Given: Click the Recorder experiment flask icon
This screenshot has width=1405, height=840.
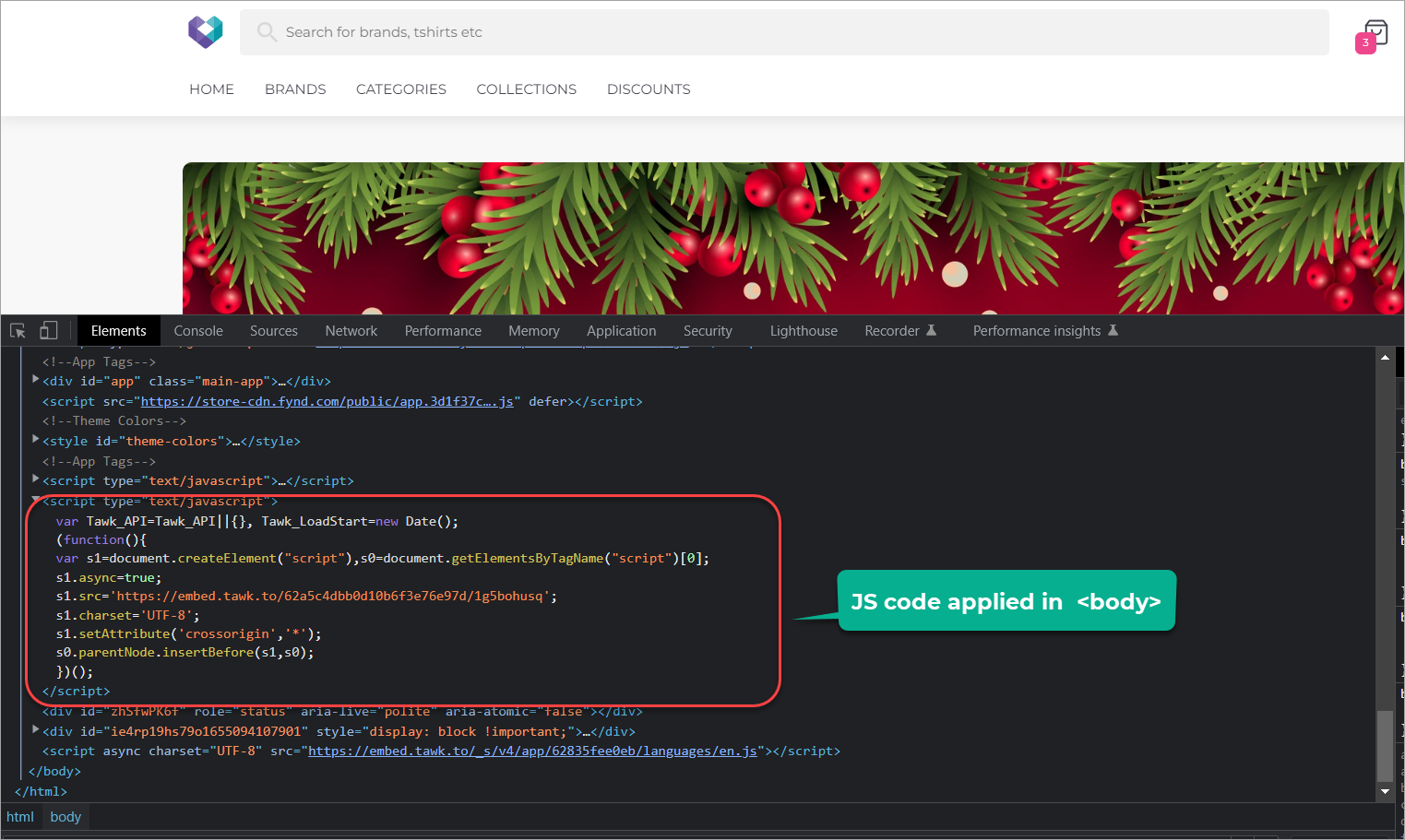Looking at the screenshot, I should (931, 330).
